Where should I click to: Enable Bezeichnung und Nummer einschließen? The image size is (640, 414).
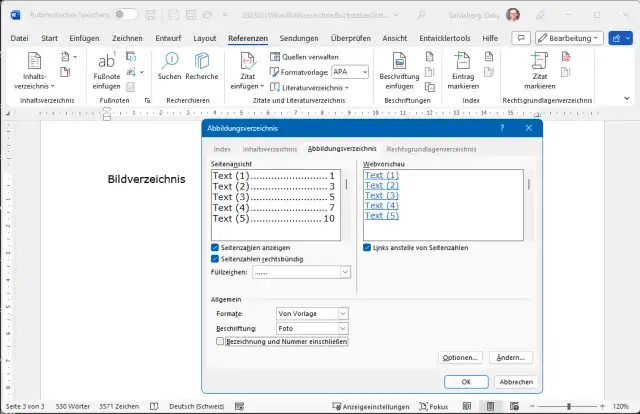221,341
